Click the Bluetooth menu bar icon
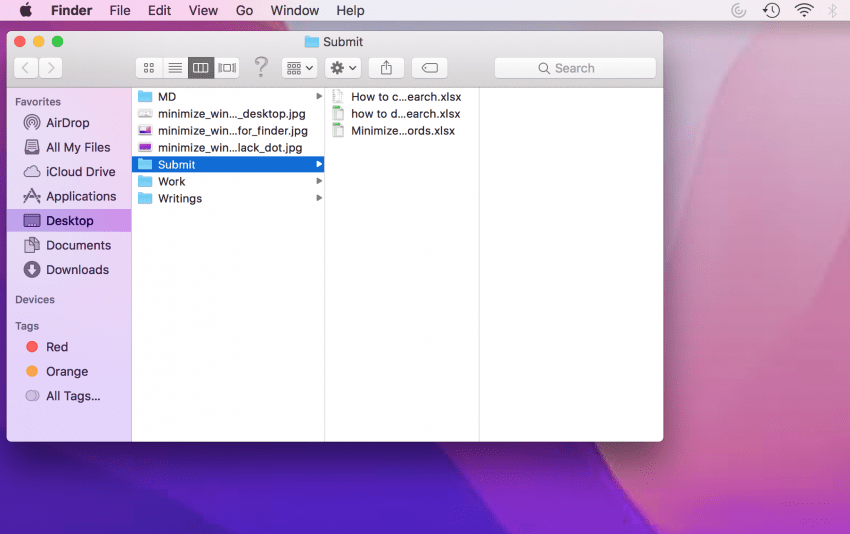Screen dimensions: 850x534 click(x=833, y=10)
